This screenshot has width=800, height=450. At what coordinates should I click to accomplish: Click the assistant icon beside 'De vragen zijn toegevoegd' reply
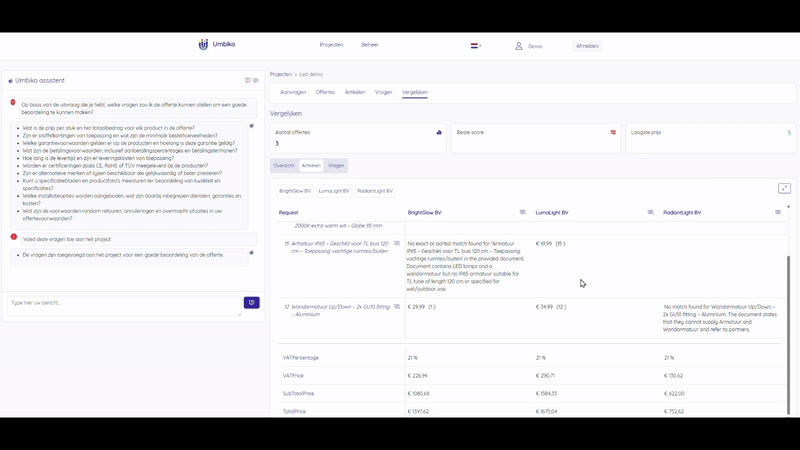click(252, 253)
